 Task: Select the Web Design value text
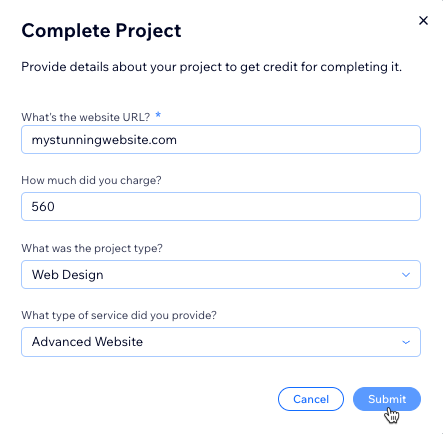pyautogui.click(x=68, y=275)
